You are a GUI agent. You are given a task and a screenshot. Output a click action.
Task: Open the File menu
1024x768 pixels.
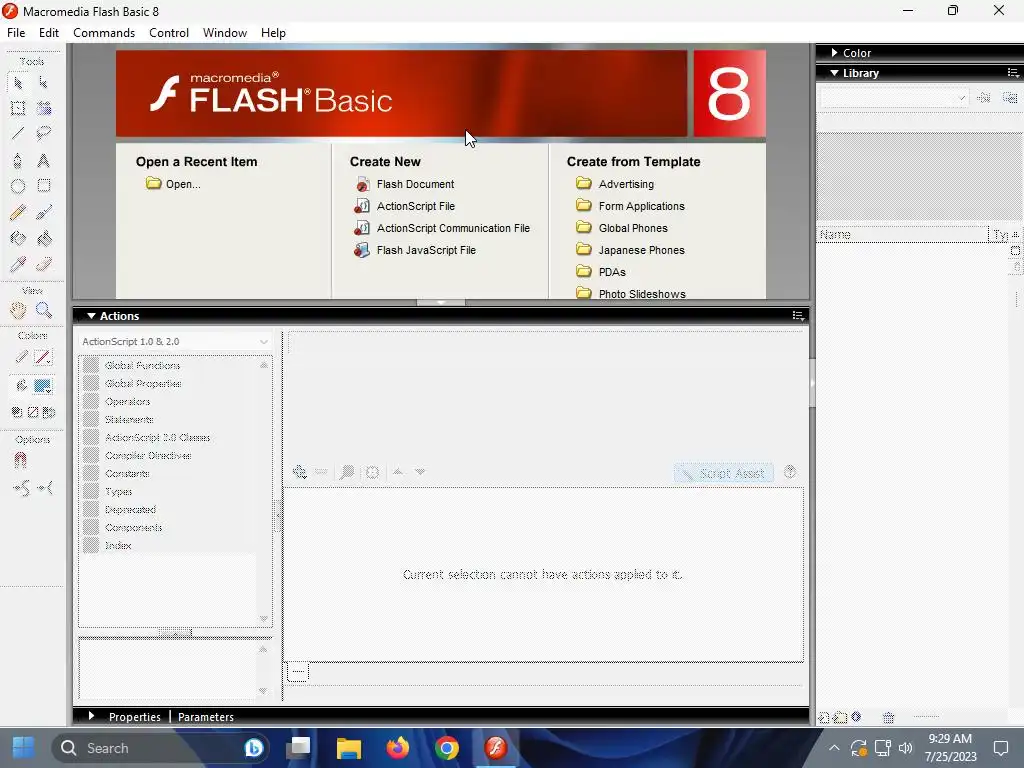tap(16, 33)
